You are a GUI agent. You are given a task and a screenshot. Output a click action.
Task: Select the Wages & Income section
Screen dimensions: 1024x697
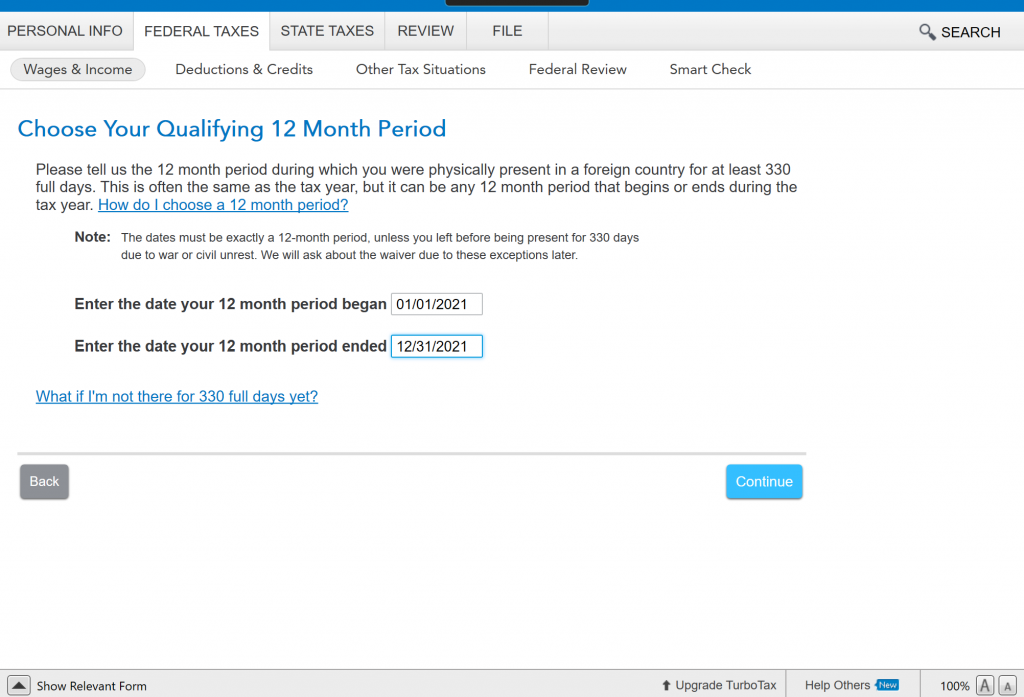point(78,69)
